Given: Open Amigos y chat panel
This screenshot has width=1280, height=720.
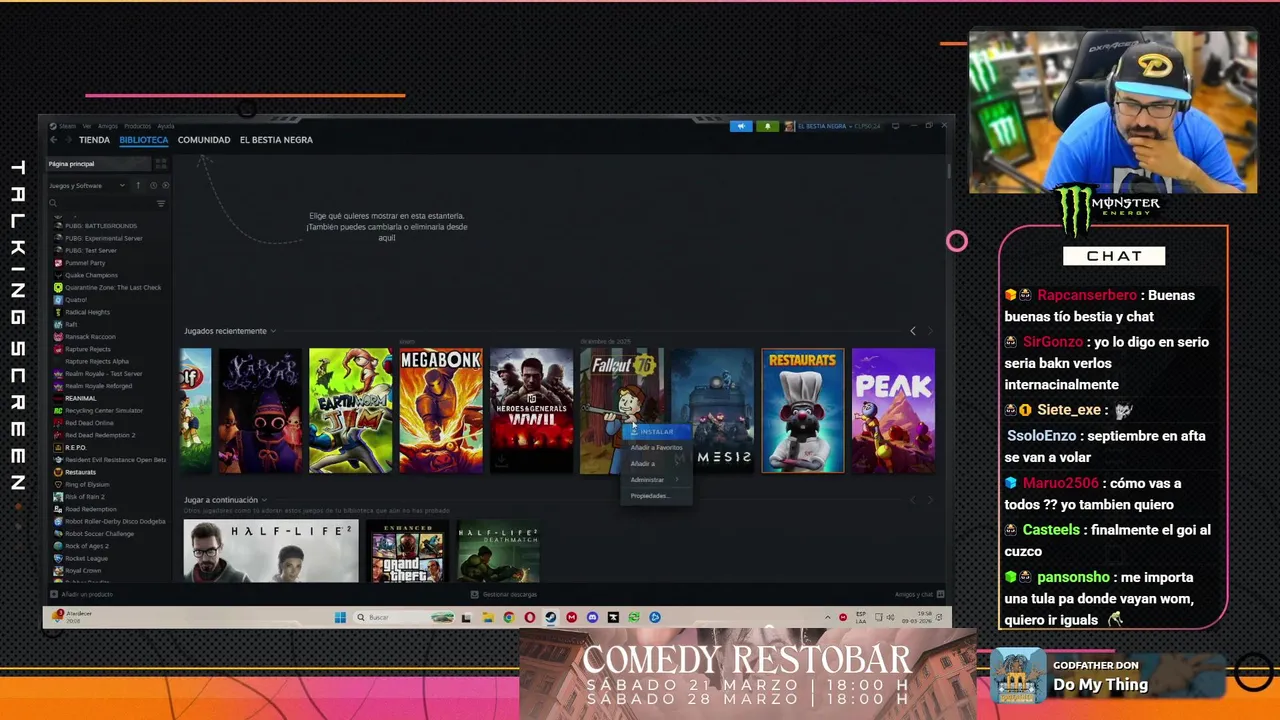Looking at the screenshot, I should pyautogui.click(x=917, y=594).
